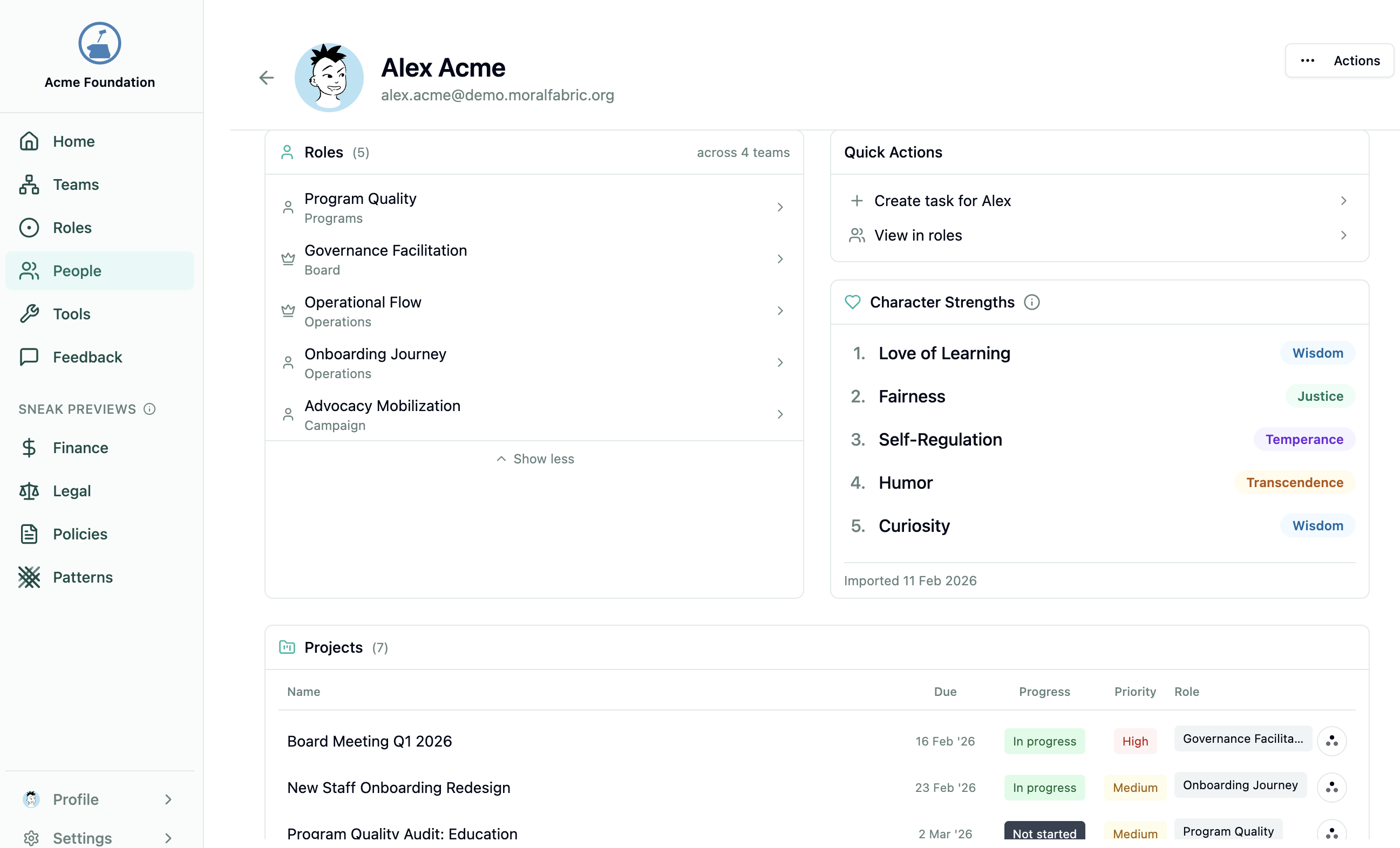This screenshot has width=1400, height=848.
Task: Click View in roles quick action
Action: point(918,235)
